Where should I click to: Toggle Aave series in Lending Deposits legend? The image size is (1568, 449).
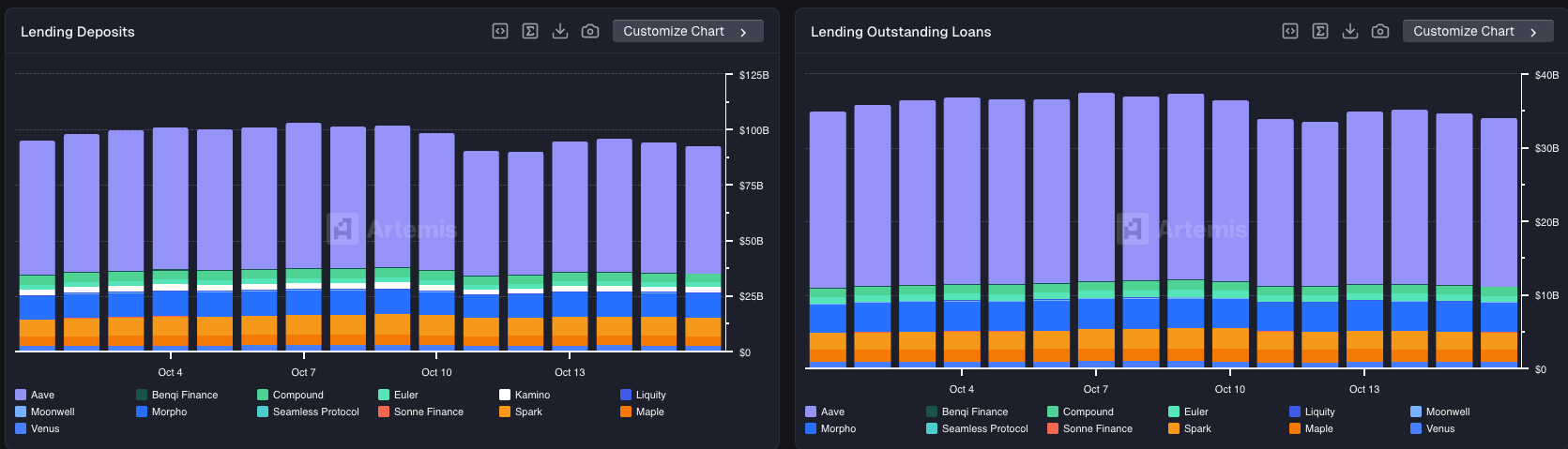click(35, 395)
